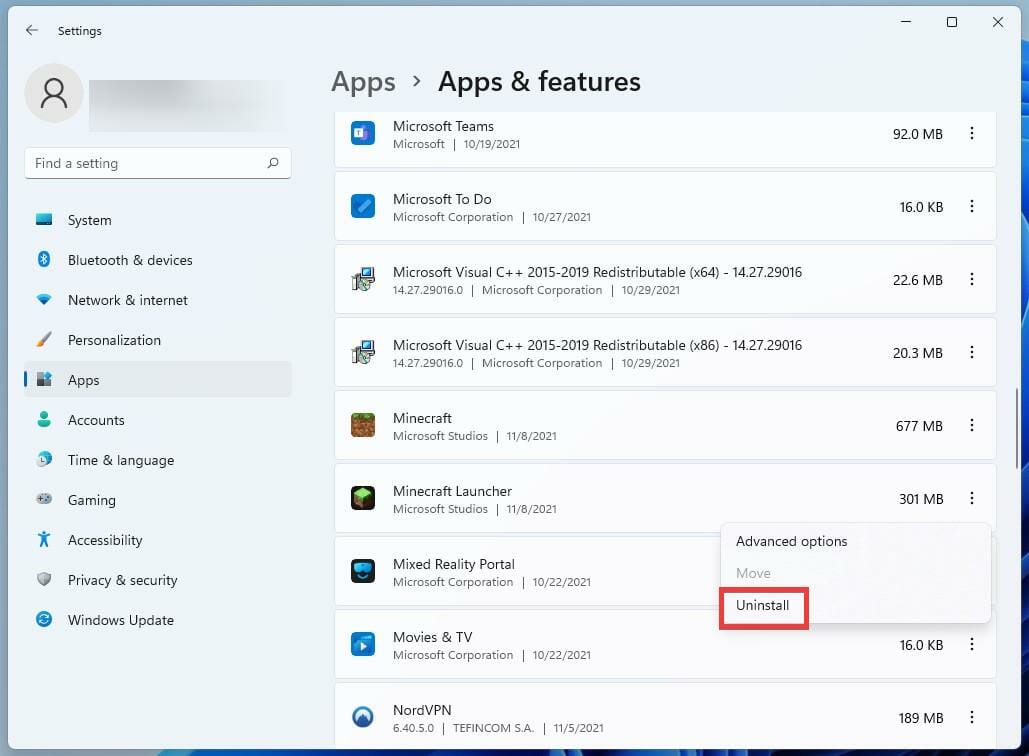Click the Visual C++ x86 installer icon

coord(363,352)
